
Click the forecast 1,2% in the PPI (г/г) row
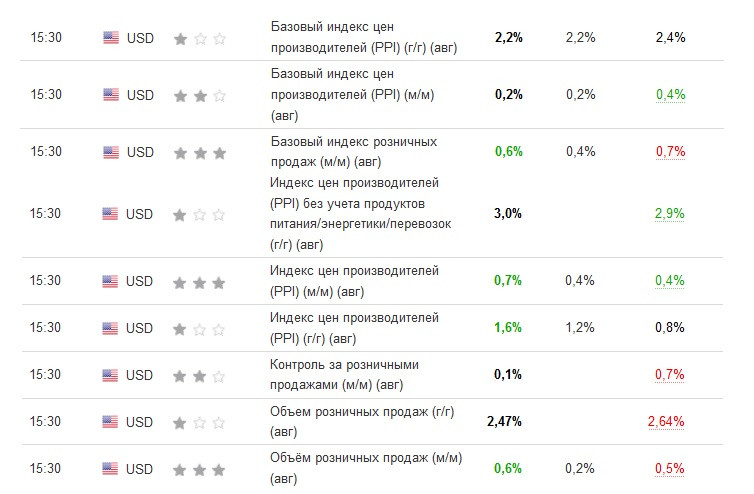pyautogui.click(x=579, y=328)
